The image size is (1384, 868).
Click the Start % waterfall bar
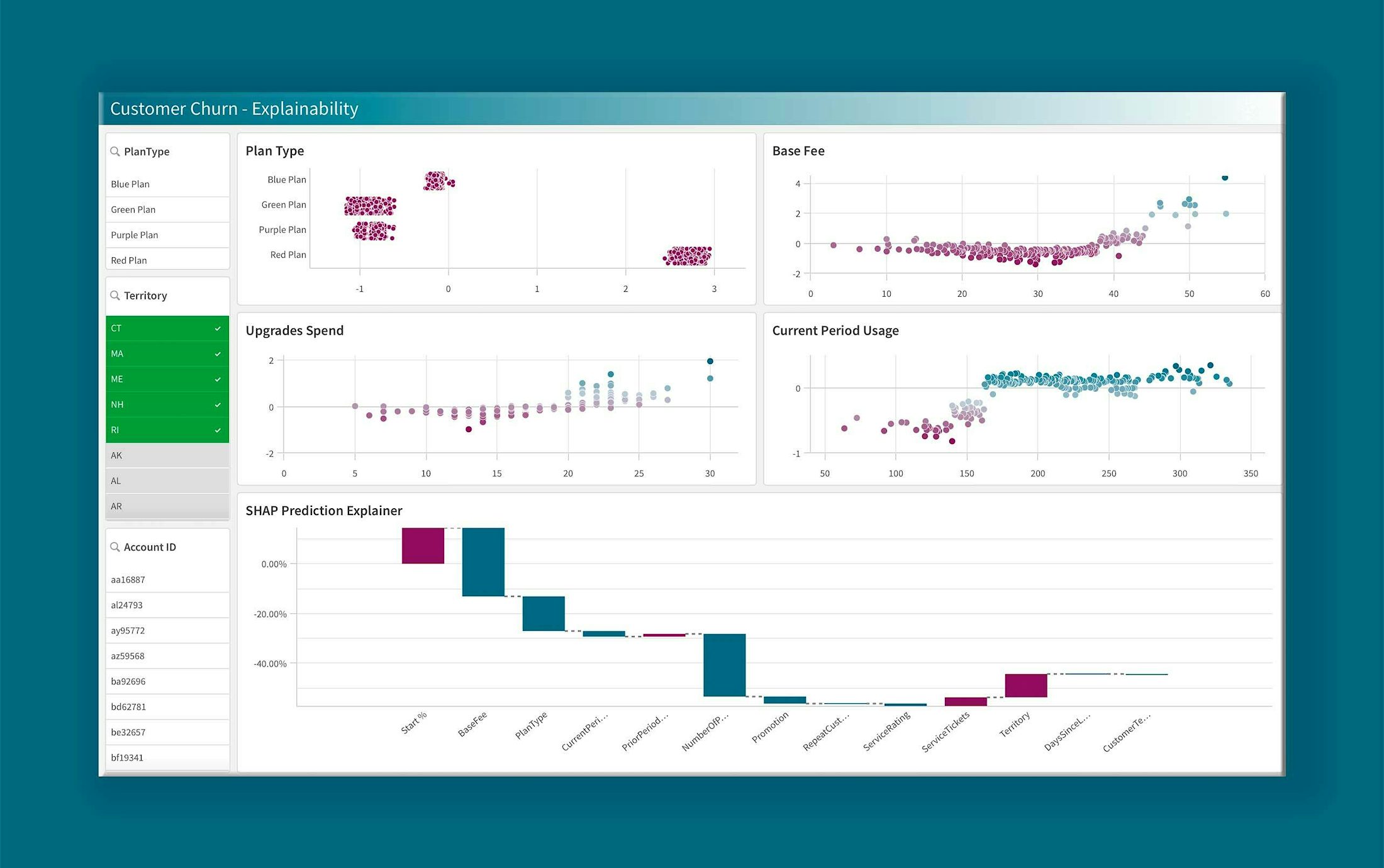pos(423,545)
